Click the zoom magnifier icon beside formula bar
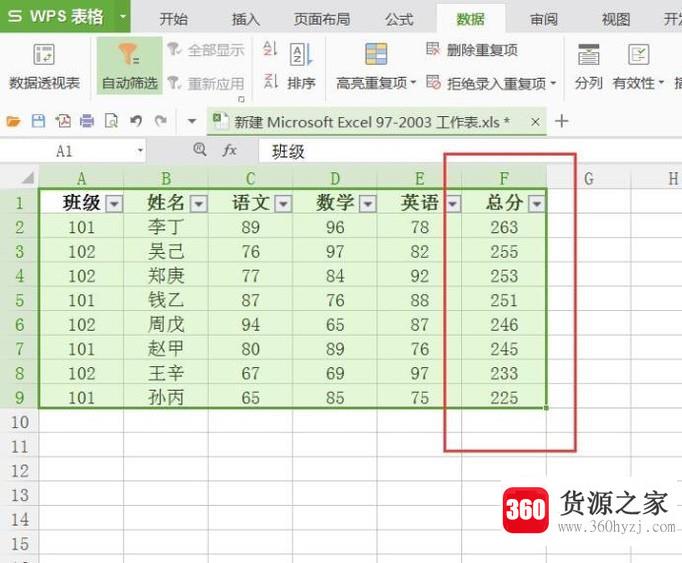This screenshot has height=563, width=682. [x=200, y=150]
